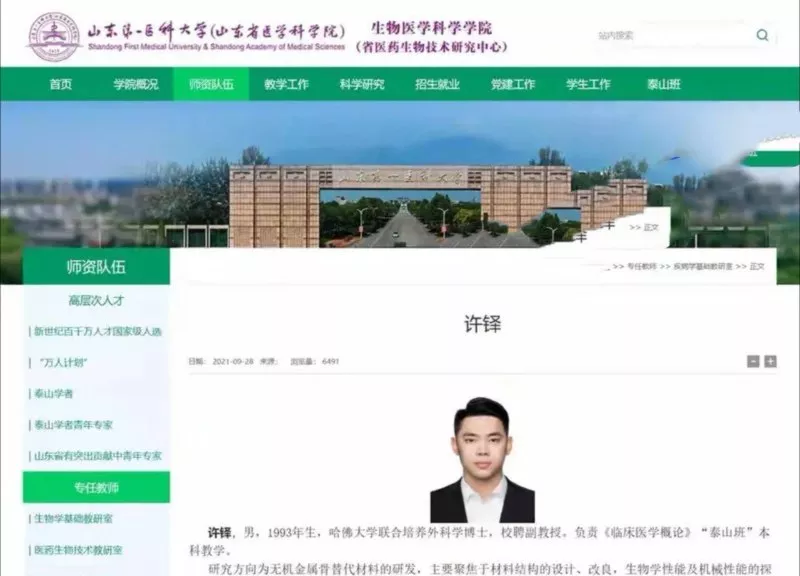800x576 pixels.
Task: Click the search magnifier icon
Action: click(762, 35)
